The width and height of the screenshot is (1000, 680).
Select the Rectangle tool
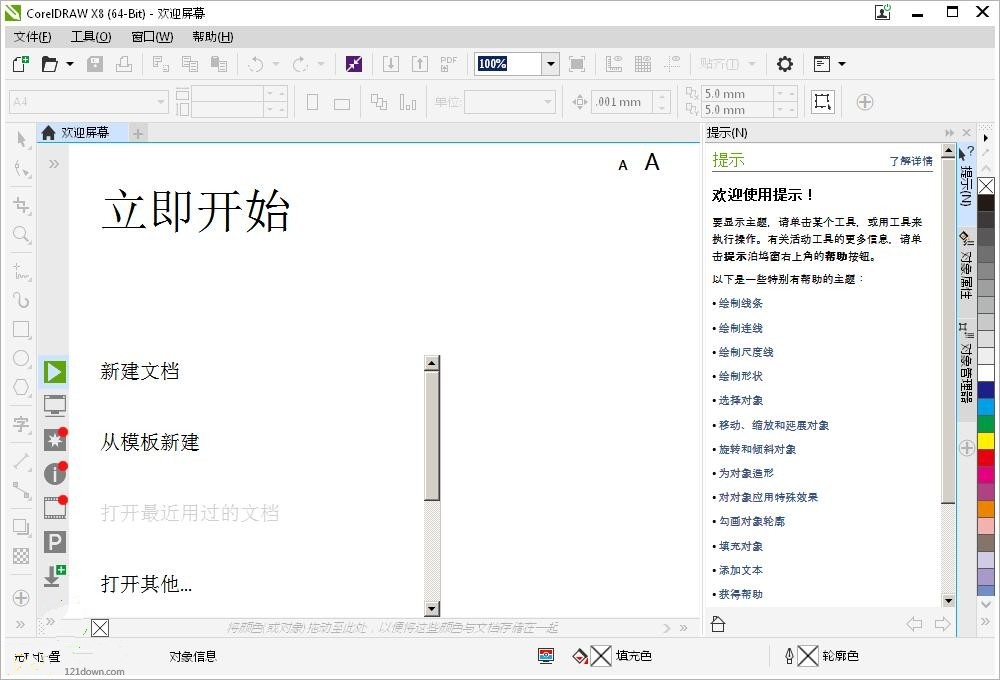22,329
